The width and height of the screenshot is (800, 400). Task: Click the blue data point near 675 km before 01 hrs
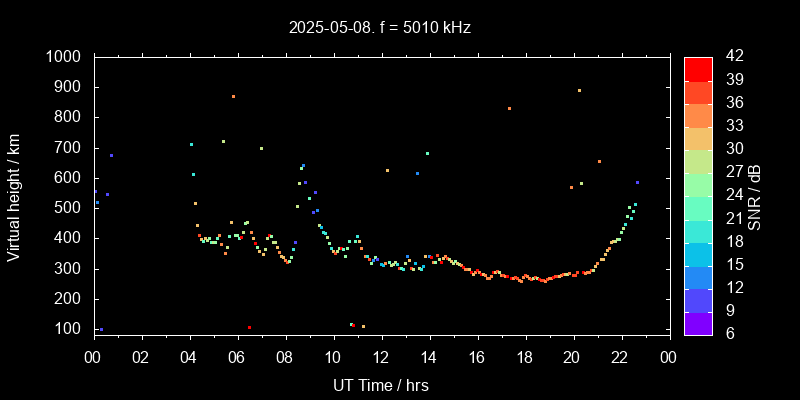111,155
